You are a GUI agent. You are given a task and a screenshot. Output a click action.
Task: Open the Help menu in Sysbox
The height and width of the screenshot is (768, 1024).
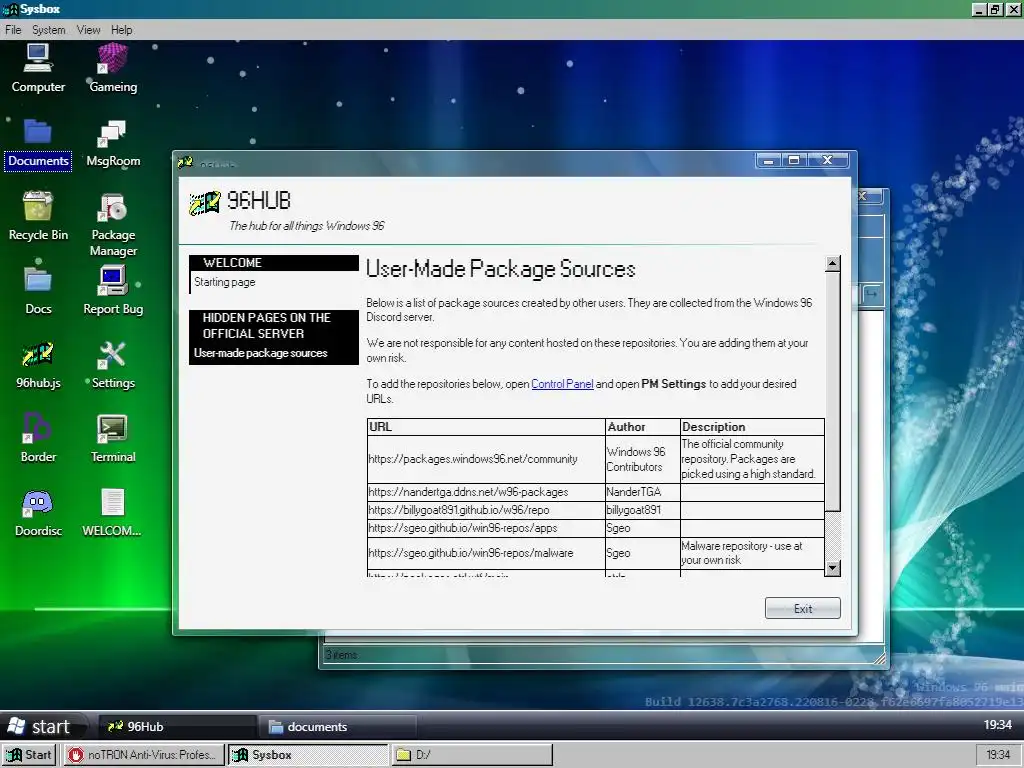[121, 29]
